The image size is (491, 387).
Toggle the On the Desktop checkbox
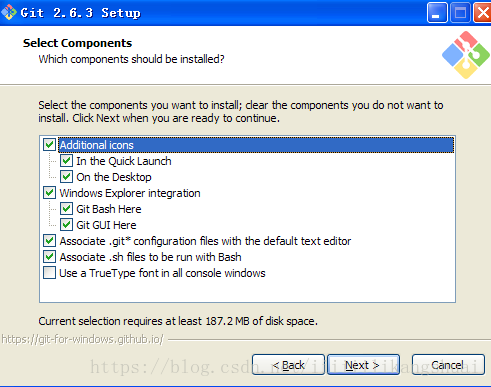[x=66, y=177]
